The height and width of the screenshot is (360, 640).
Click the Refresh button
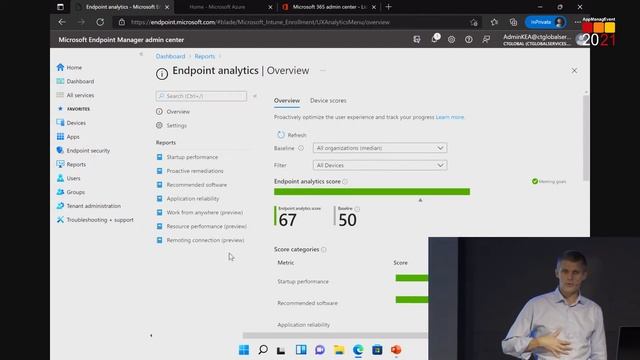(x=292, y=135)
